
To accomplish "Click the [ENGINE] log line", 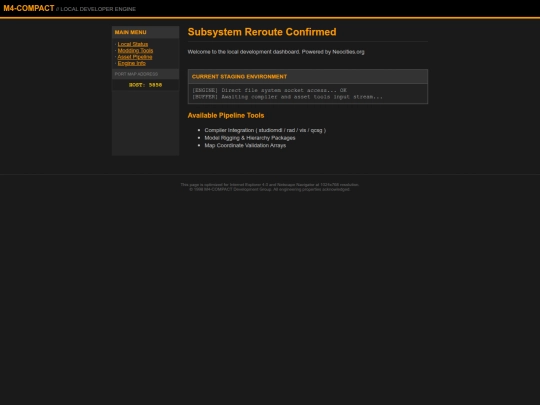I will pyautogui.click(x=269, y=90).
